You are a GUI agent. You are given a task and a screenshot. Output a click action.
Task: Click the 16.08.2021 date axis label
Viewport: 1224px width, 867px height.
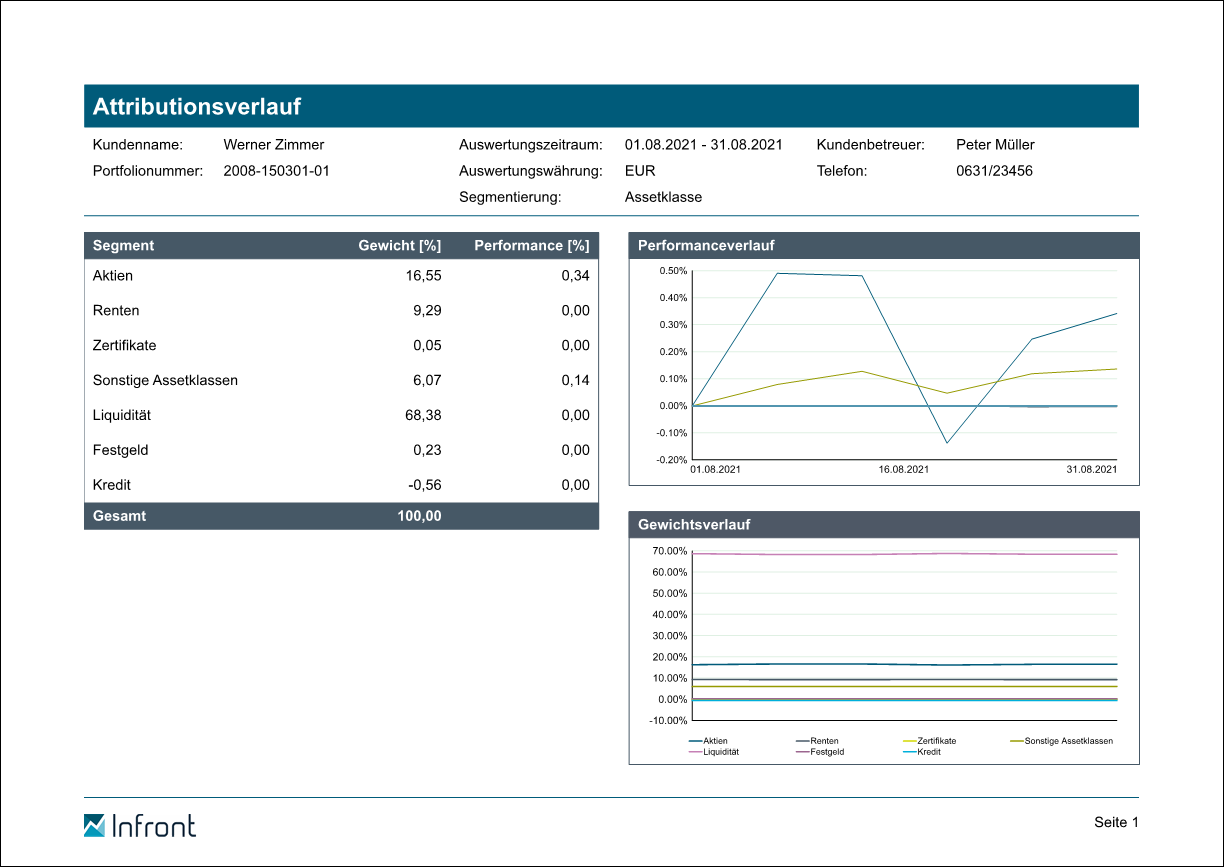click(x=904, y=469)
